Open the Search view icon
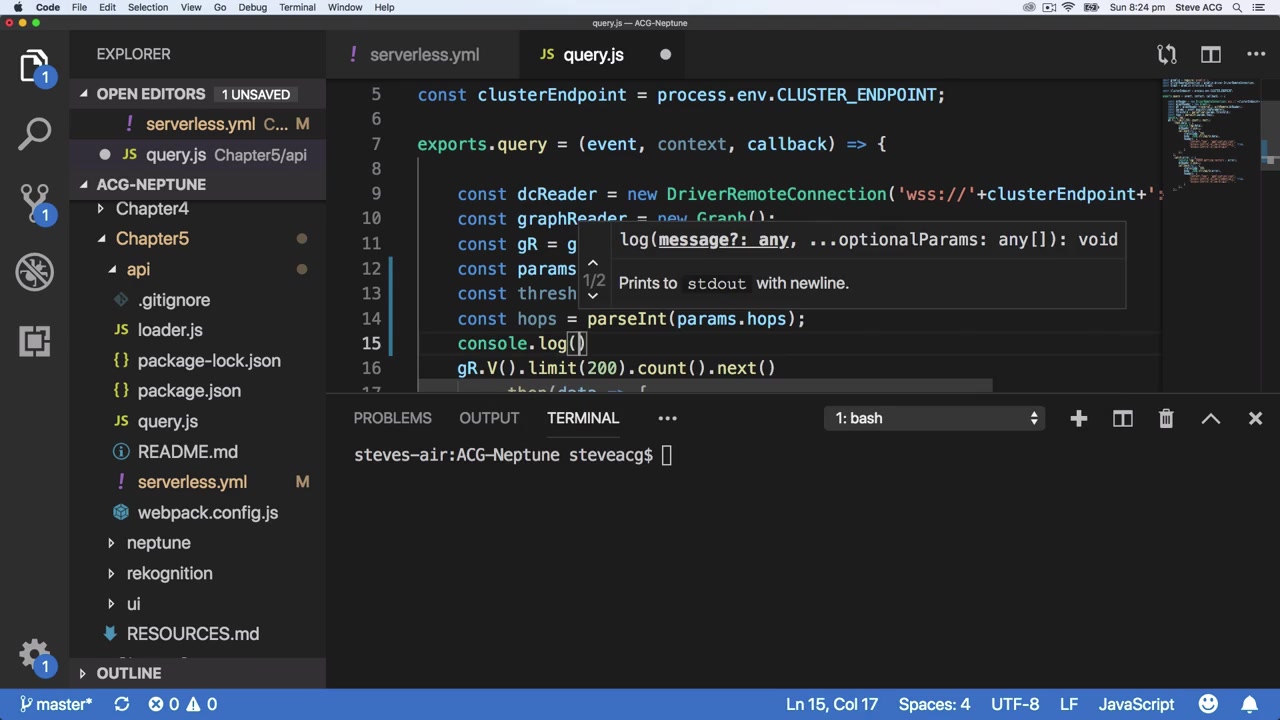The width and height of the screenshot is (1280, 720). click(35, 133)
